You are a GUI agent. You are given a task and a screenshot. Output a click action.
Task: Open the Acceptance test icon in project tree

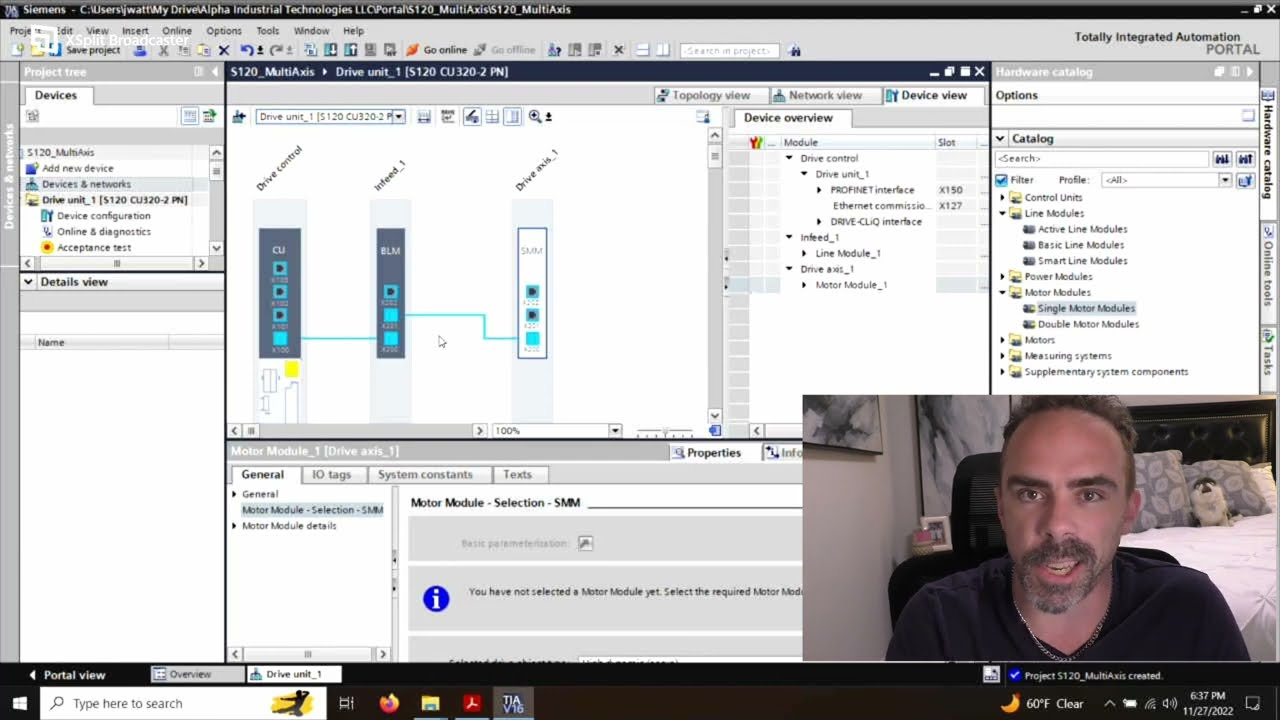[47, 247]
